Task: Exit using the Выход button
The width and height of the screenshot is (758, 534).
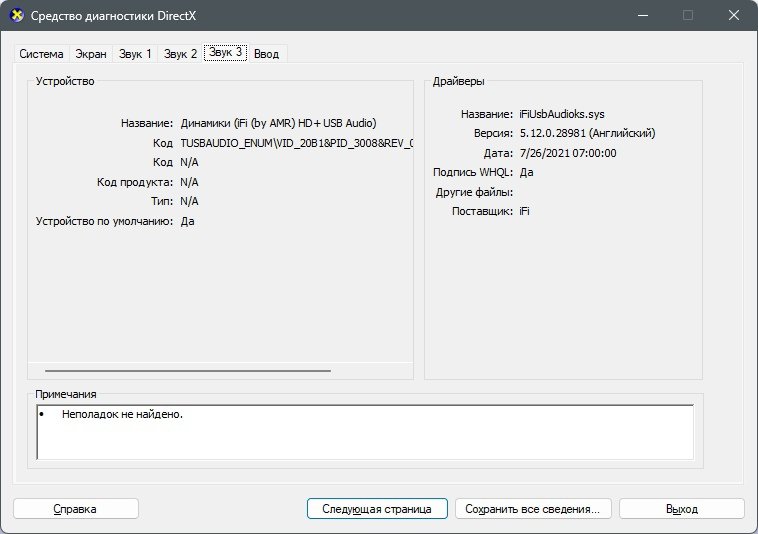Action: pos(682,509)
